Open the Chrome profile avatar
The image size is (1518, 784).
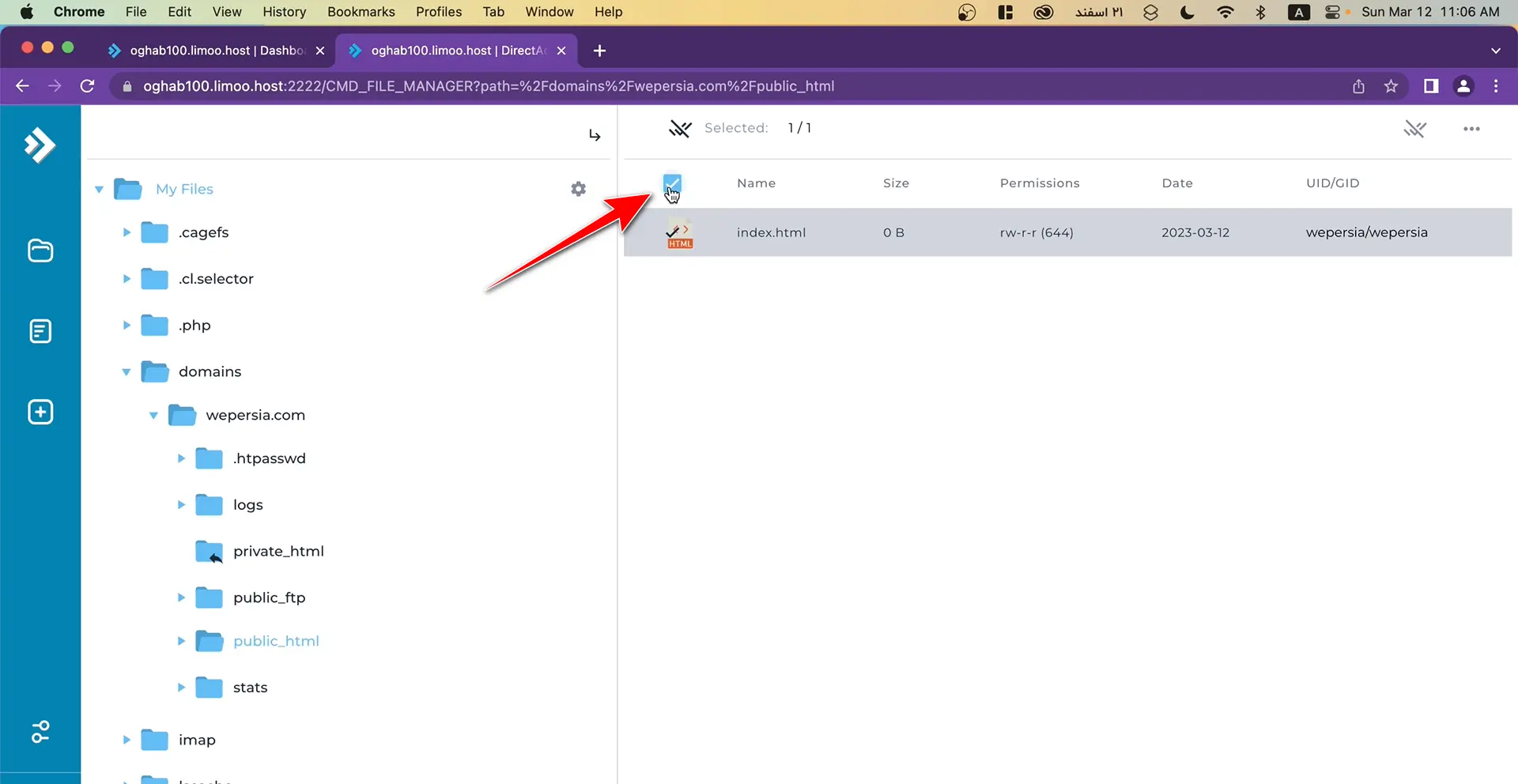coord(1463,86)
